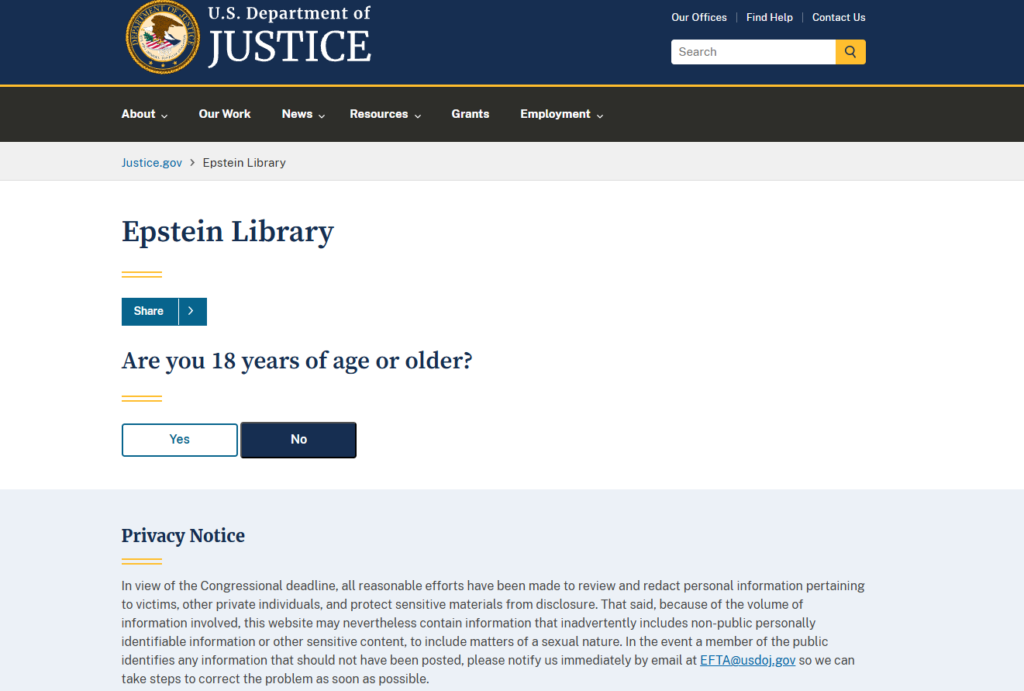1024x691 pixels.
Task: Click inside the Search input field
Action: pyautogui.click(x=750, y=51)
